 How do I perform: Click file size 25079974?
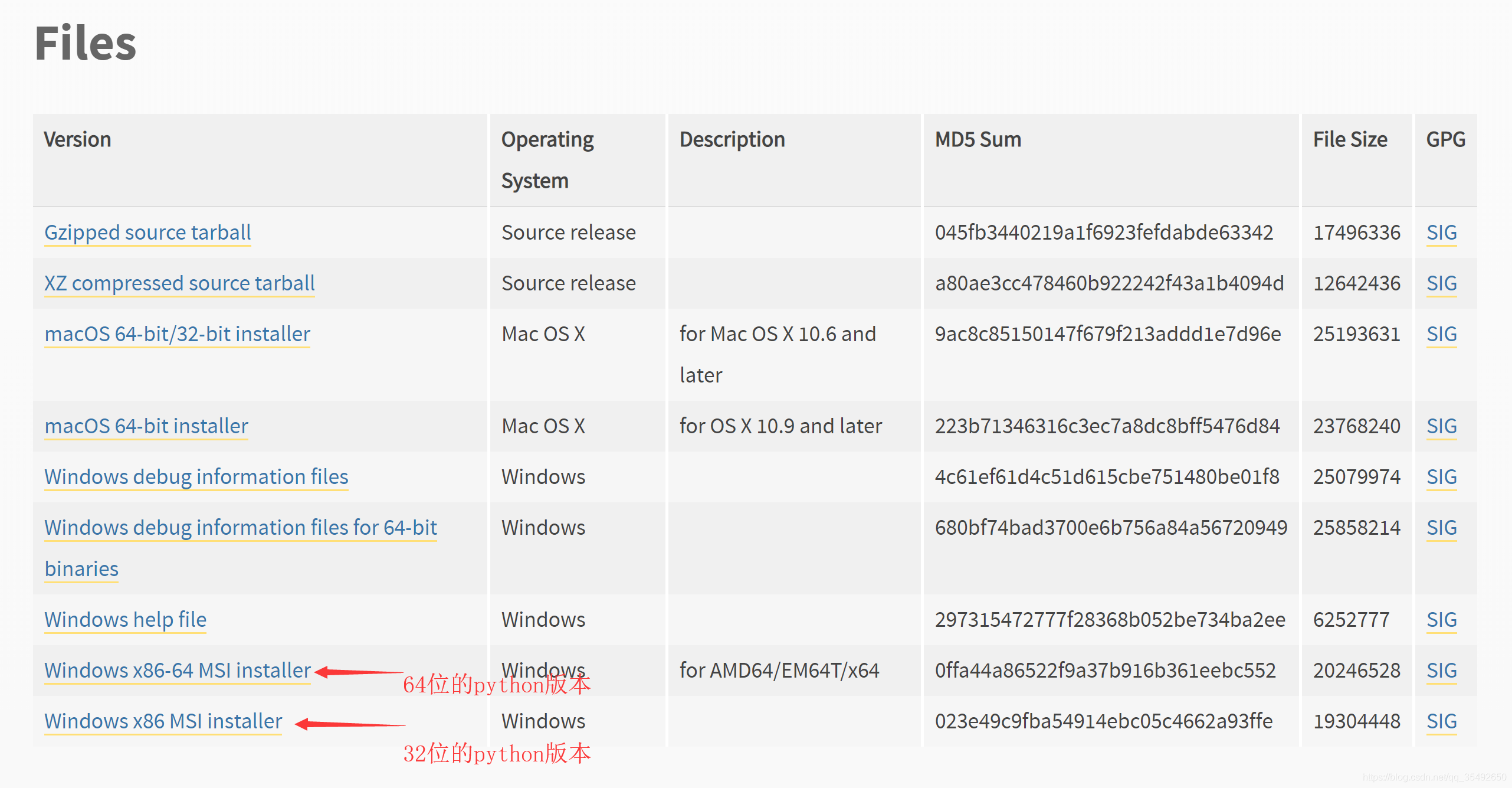coord(1356,477)
